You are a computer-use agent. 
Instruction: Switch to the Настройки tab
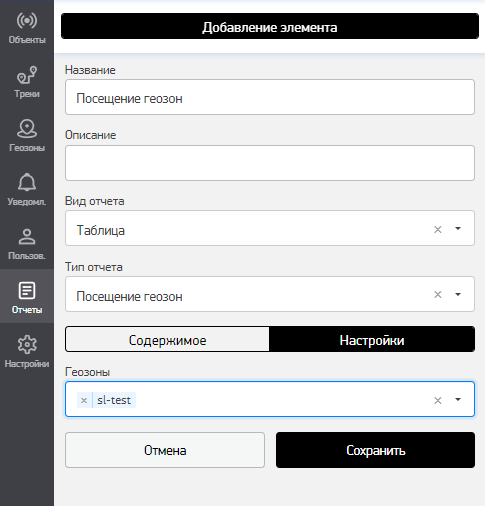point(372,339)
